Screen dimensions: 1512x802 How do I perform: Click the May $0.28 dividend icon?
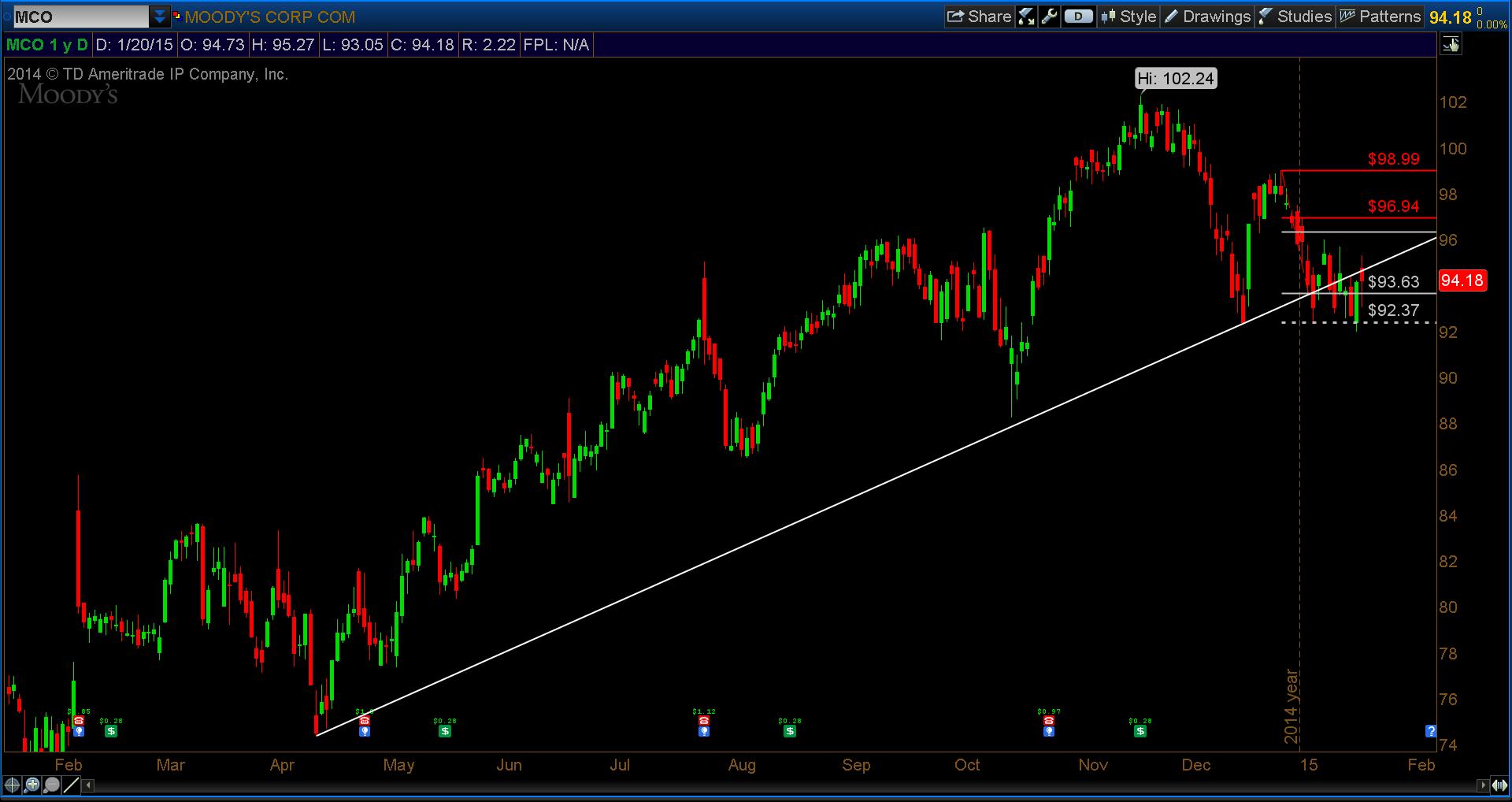pyautogui.click(x=445, y=731)
